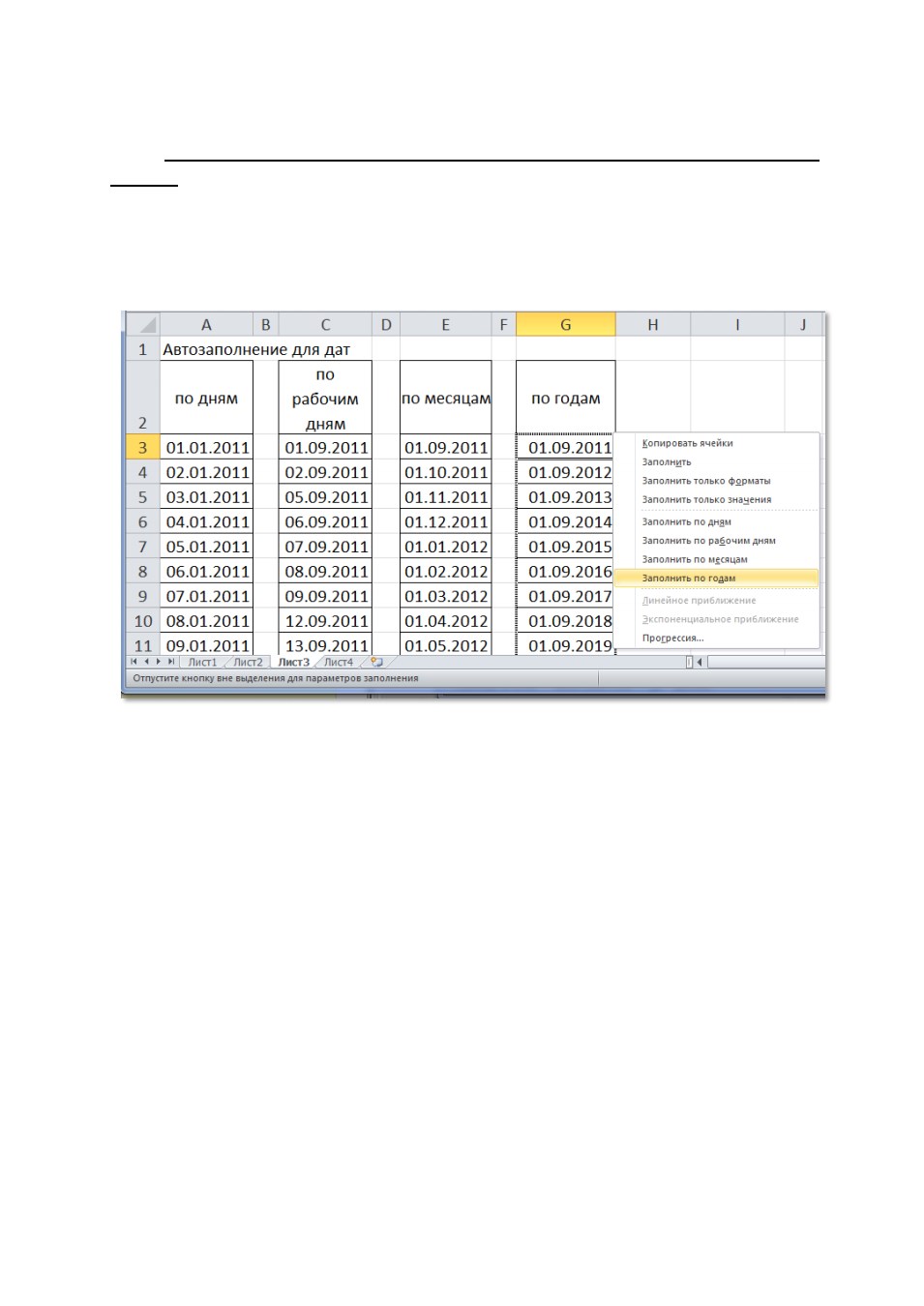The width and height of the screenshot is (924, 1306).
Task: Switch to the Лист1 sheet tab
Action: coord(202,663)
